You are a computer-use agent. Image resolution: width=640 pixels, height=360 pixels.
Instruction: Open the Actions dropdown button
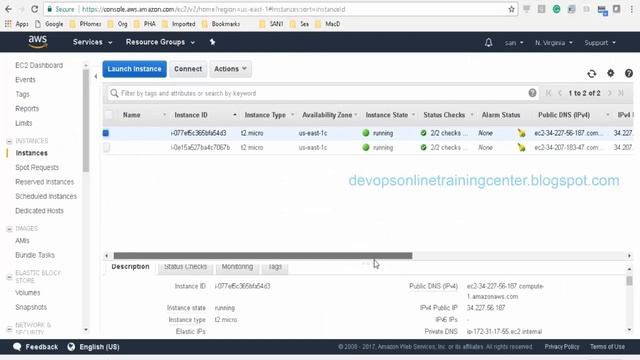coord(230,69)
